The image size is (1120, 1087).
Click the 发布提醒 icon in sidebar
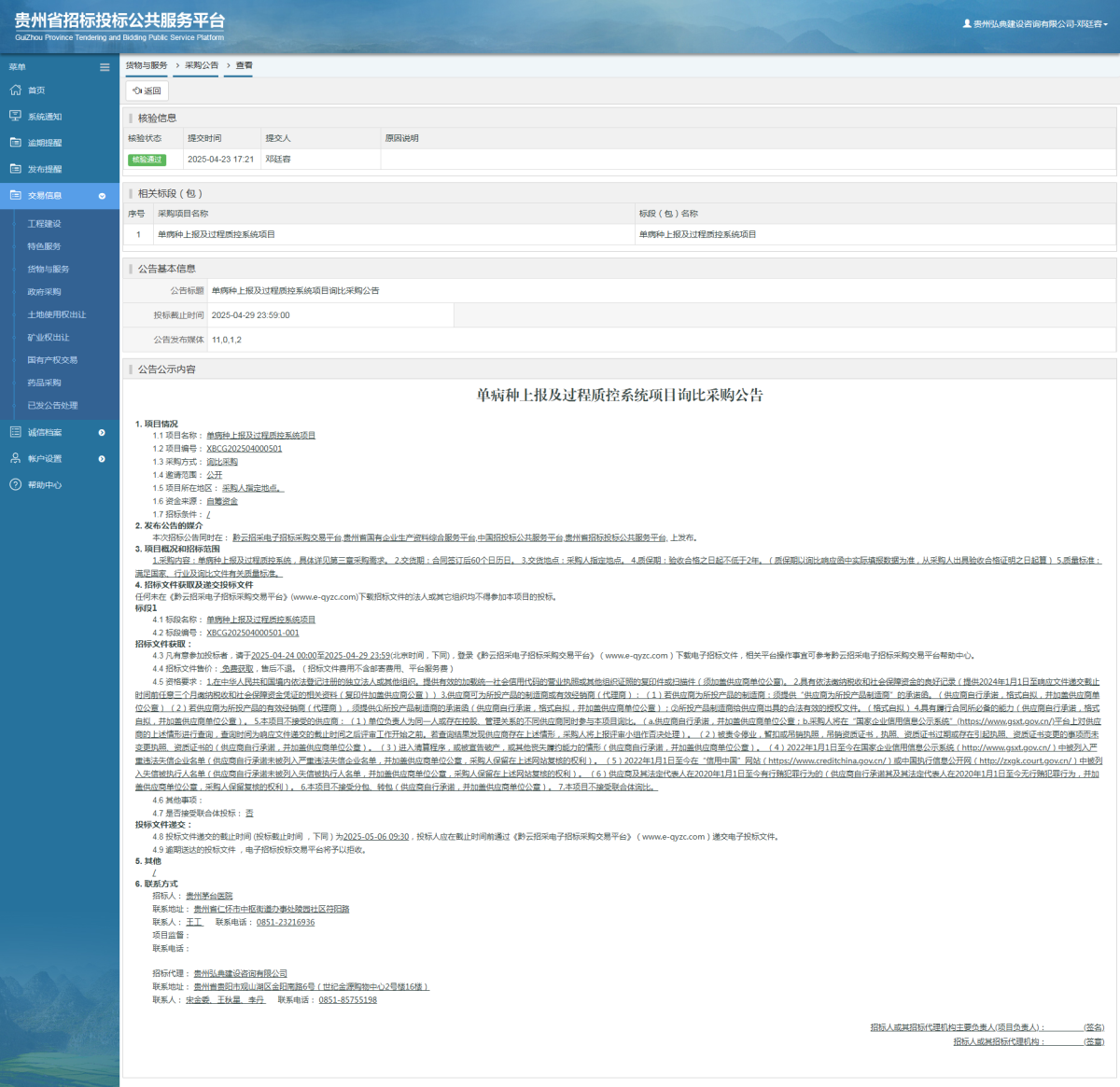tap(15, 169)
